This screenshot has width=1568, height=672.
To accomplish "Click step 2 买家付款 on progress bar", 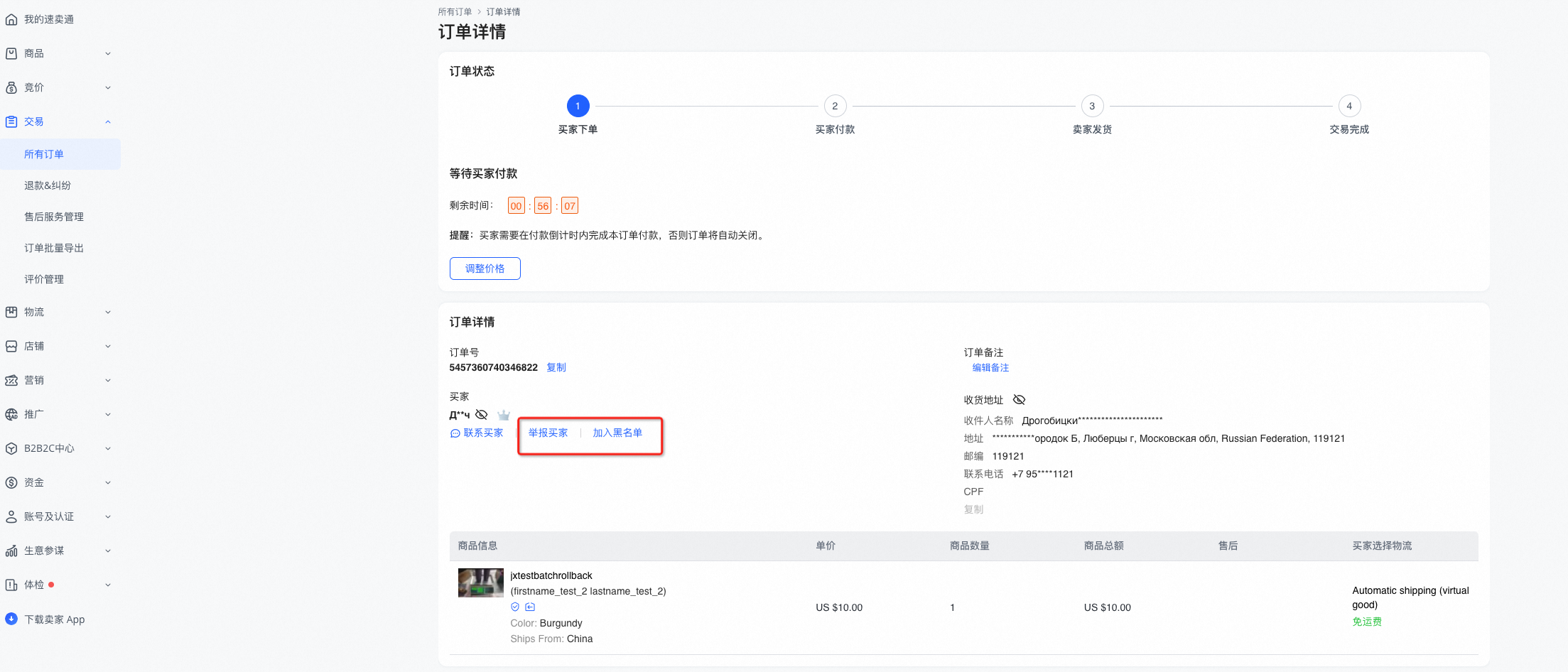I will pos(835,105).
